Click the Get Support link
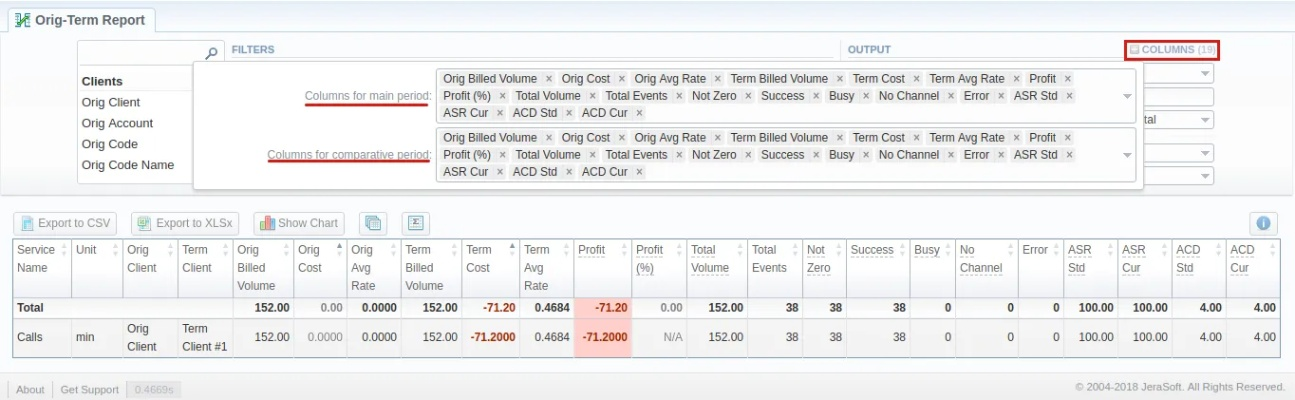1295x400 pixels. click(89, 389)
